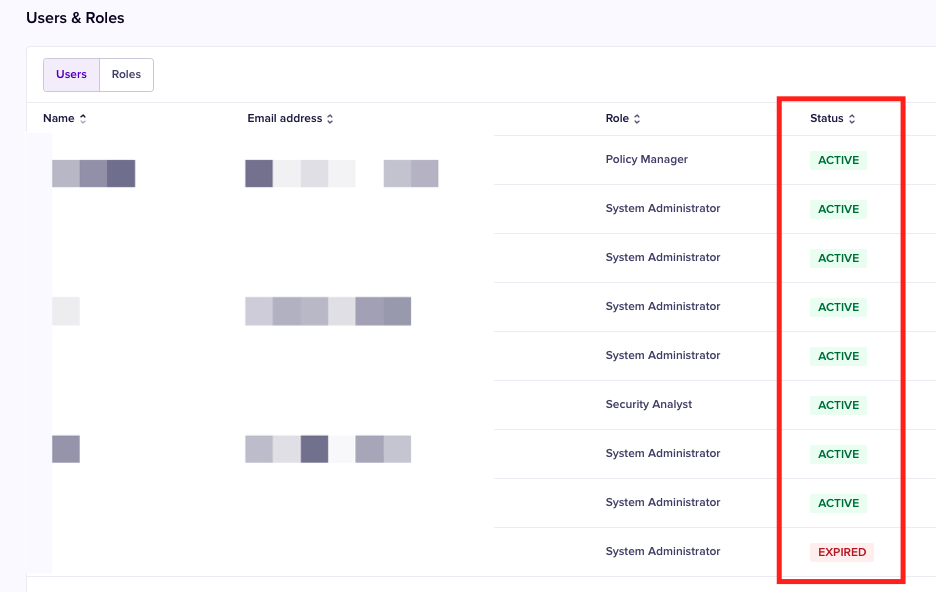
Task: Click the Status column header
Action: pyautogui.click(x=826, y=119)
